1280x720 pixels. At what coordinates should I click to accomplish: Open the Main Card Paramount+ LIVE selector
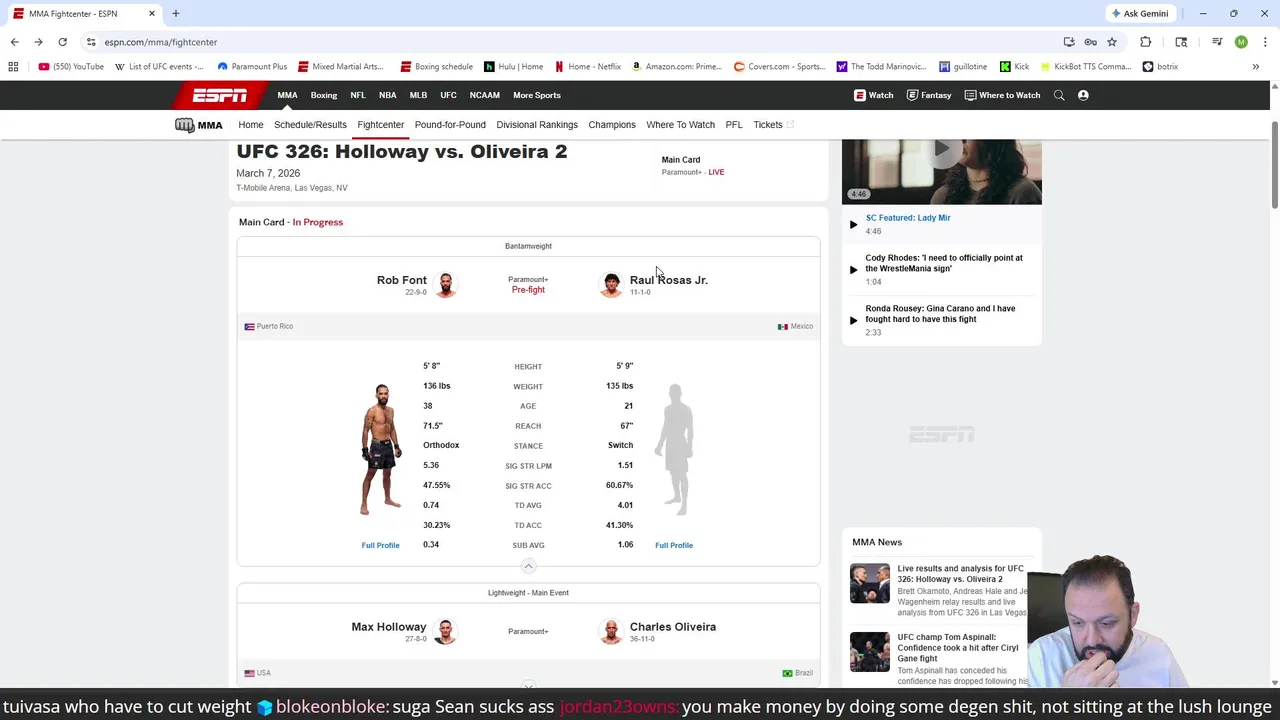(x=693, y=166)
